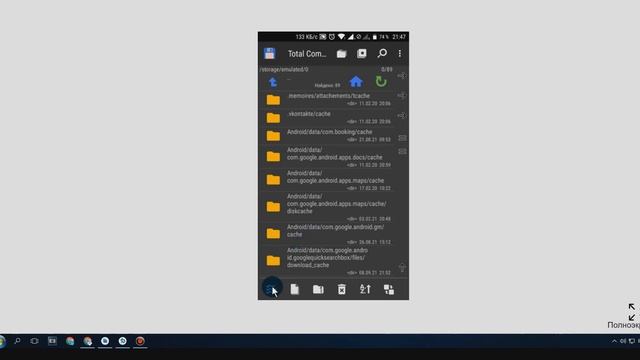The image size is (640, 360).
Task: Show hidden system tray icons chevron
Action: tap(614, 341)
